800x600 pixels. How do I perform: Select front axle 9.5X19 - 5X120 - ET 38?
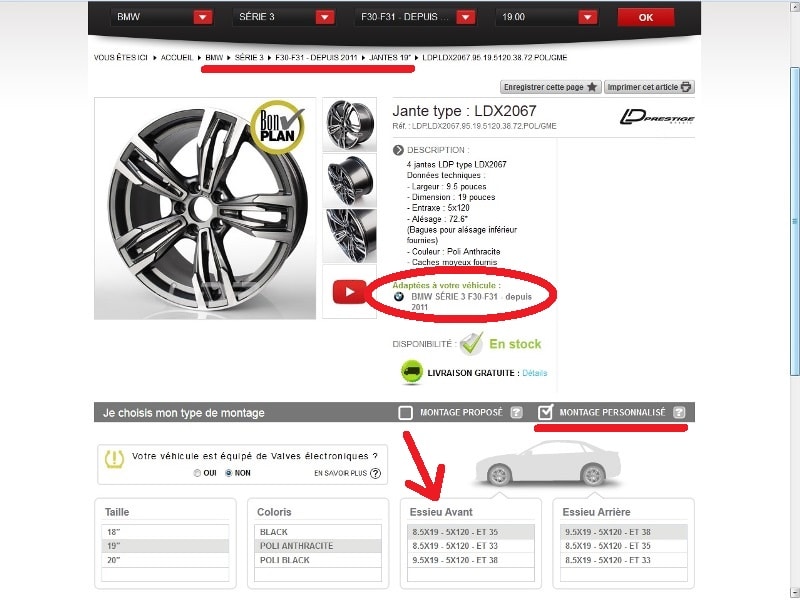coord(471,560)
